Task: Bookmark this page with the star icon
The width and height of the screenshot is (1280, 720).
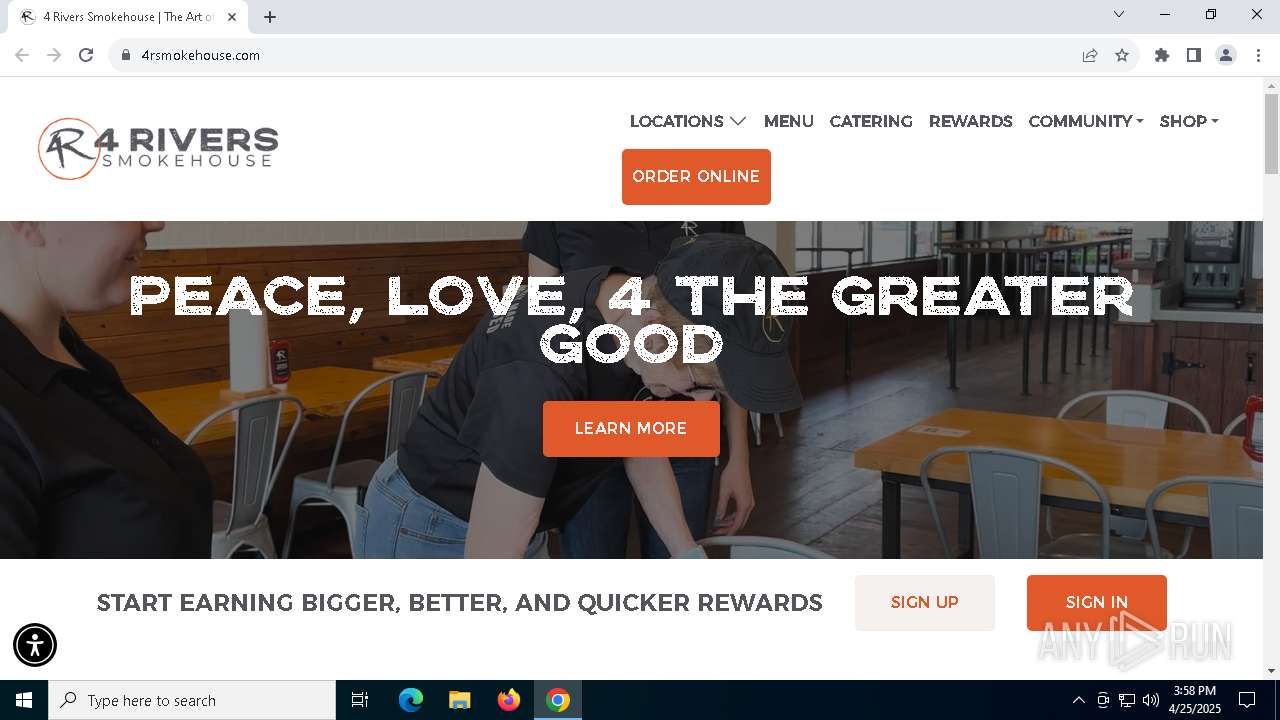Action: [x=1122, y=55]
